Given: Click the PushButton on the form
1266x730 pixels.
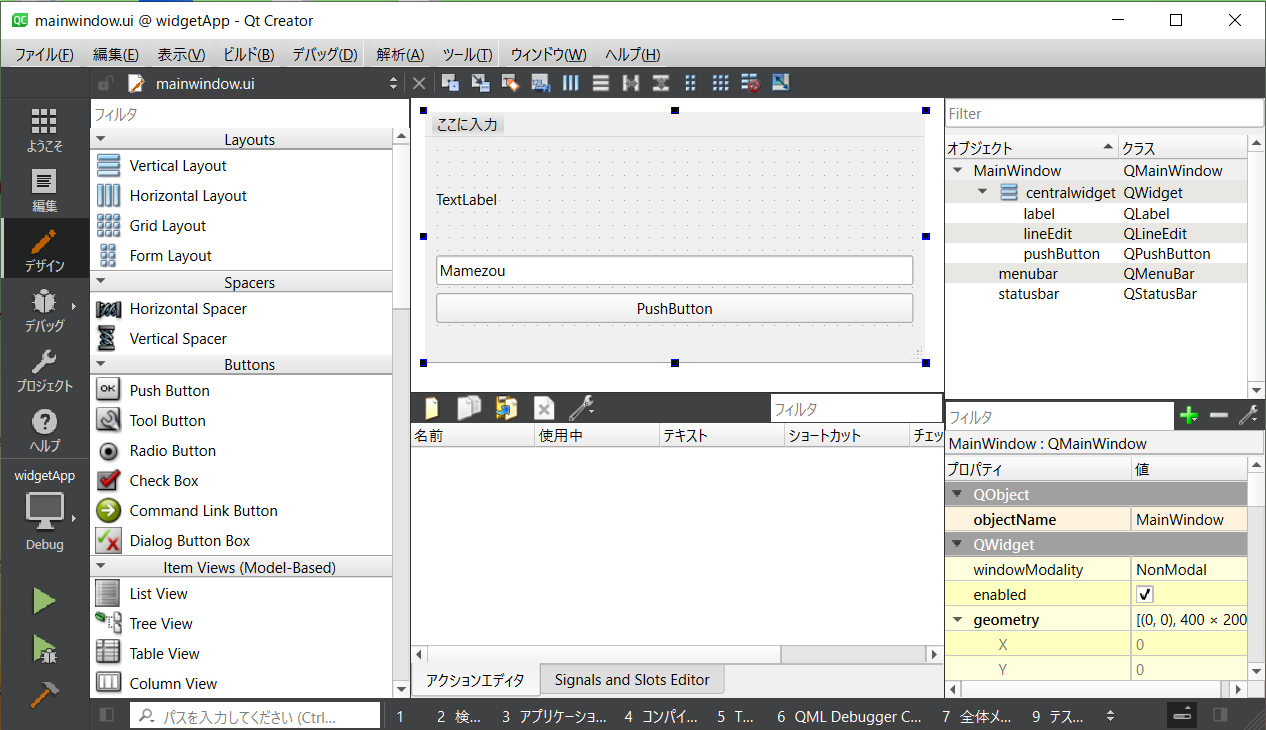Looking at the screenshot, I should pos(674,309).
